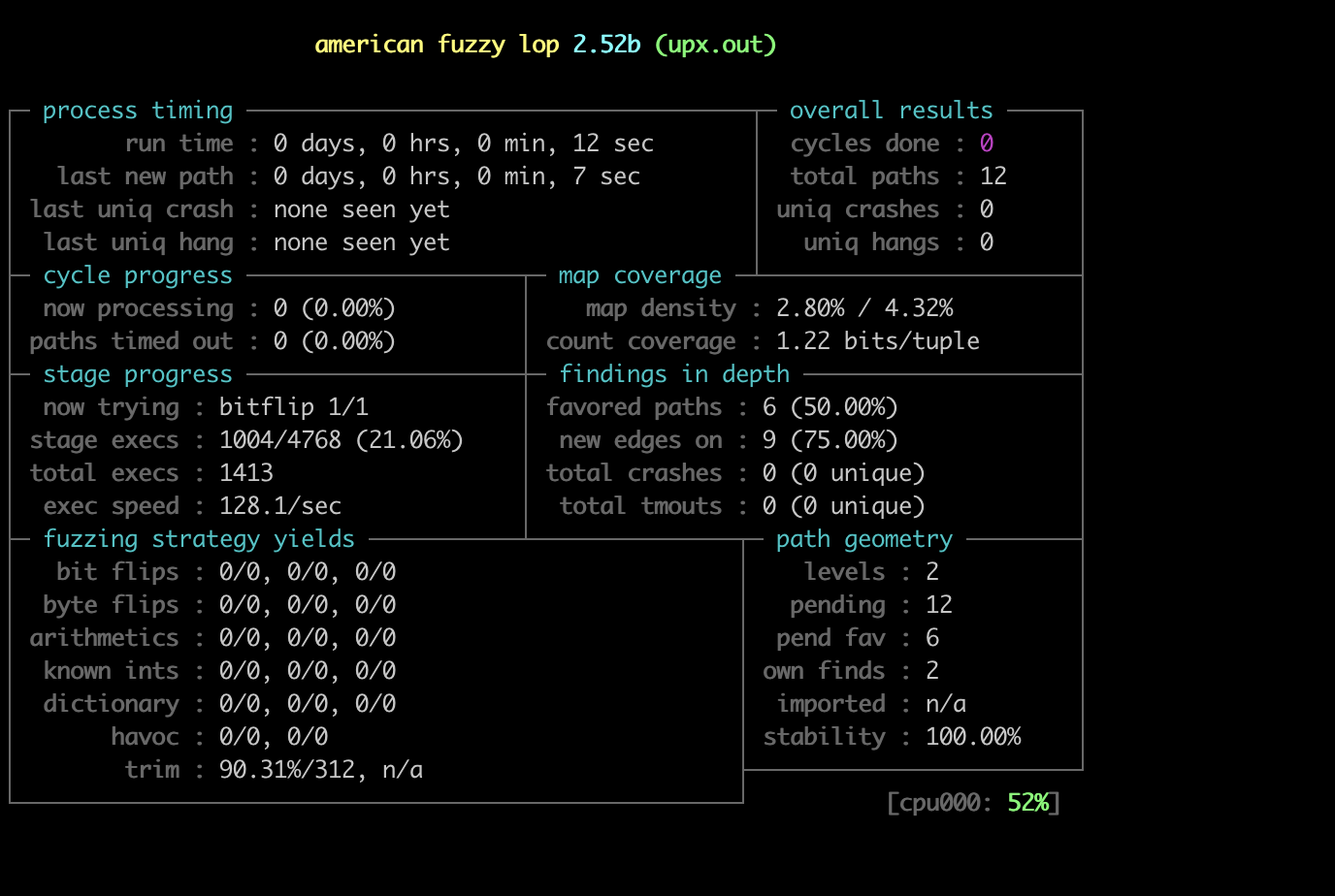Click the "byte flips" label
Screen dimensions: 1335x896
(112, 605)
